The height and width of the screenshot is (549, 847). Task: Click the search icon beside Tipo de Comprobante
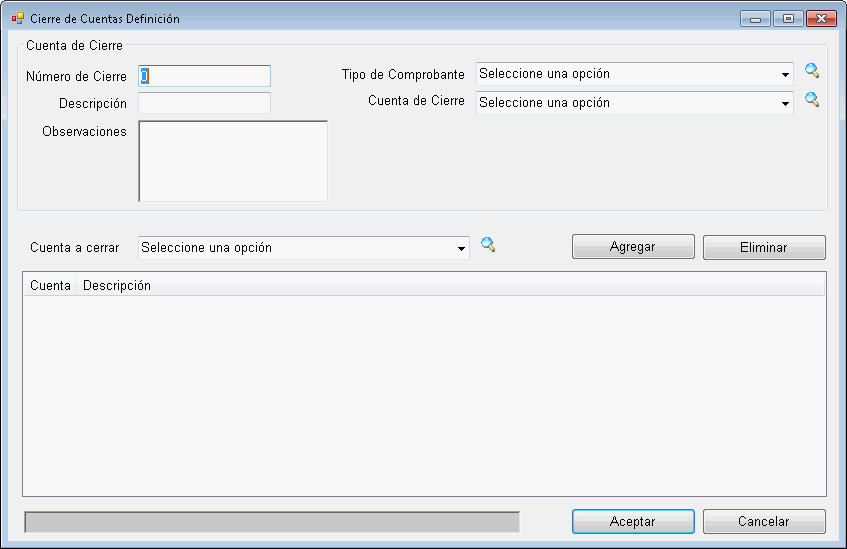pos(812,71)
